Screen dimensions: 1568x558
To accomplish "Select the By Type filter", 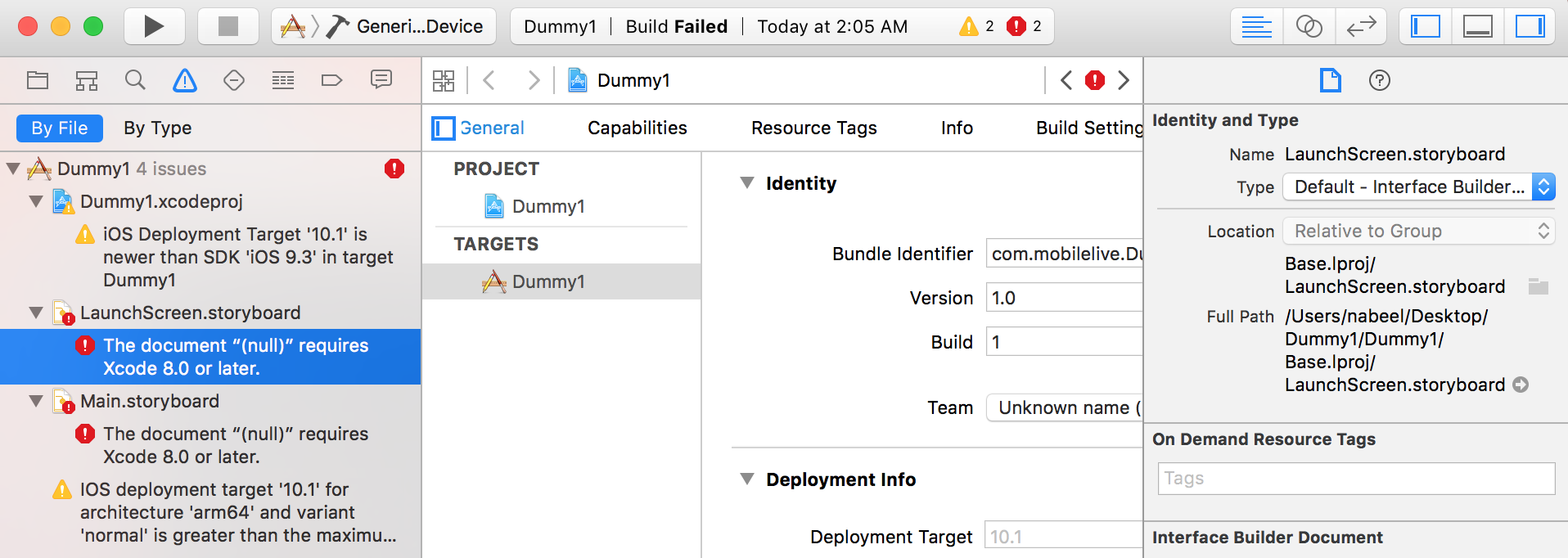I will (x=158, y=128).
